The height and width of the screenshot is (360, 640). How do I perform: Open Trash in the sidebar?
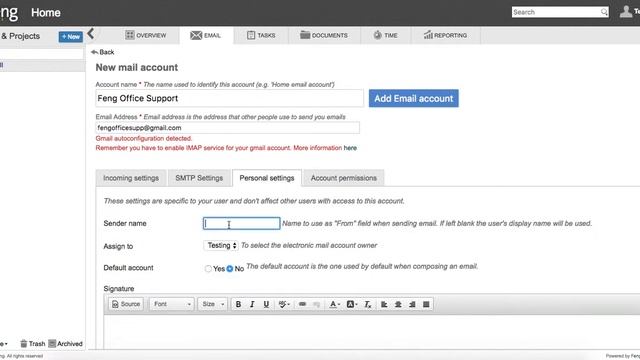(x=33, y=344)
